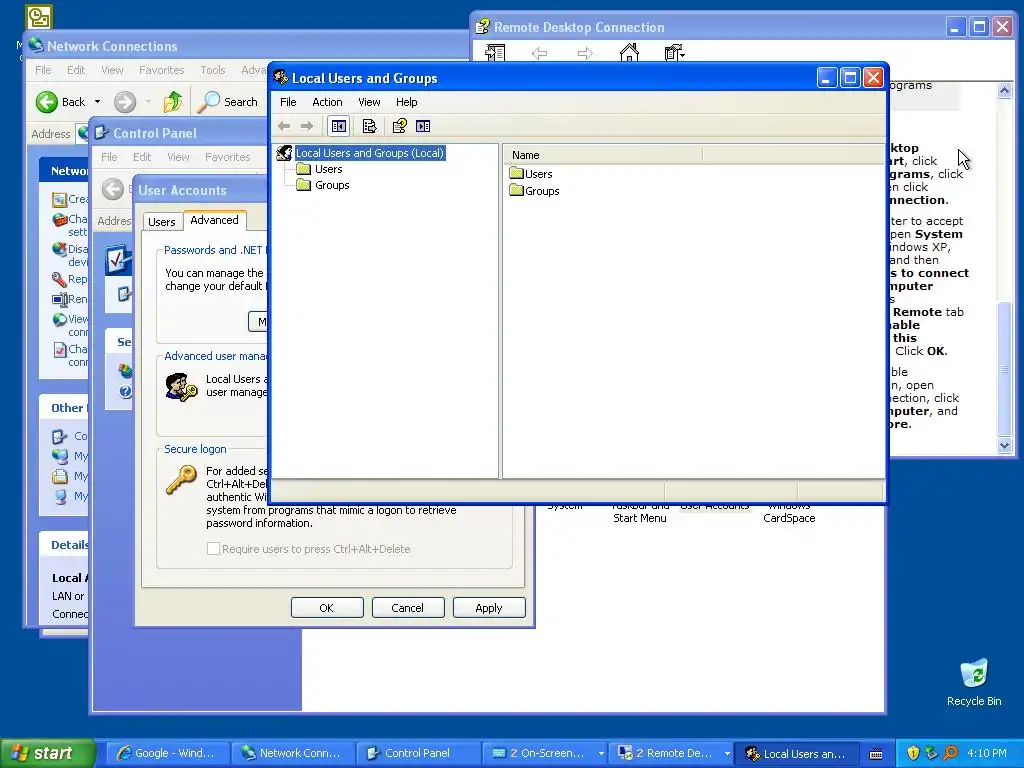Open Tools menu in Network Connections
This screenshot has width=1024, height=768.
point(212,70)
